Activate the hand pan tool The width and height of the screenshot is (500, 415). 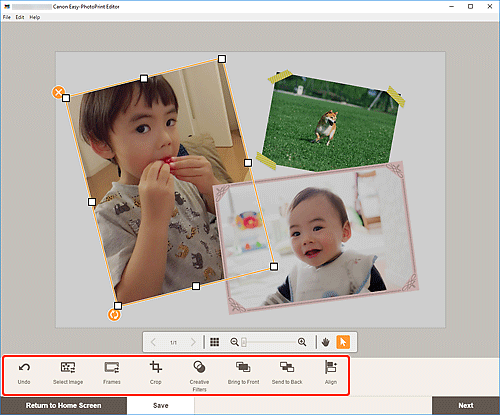point(326,342)
